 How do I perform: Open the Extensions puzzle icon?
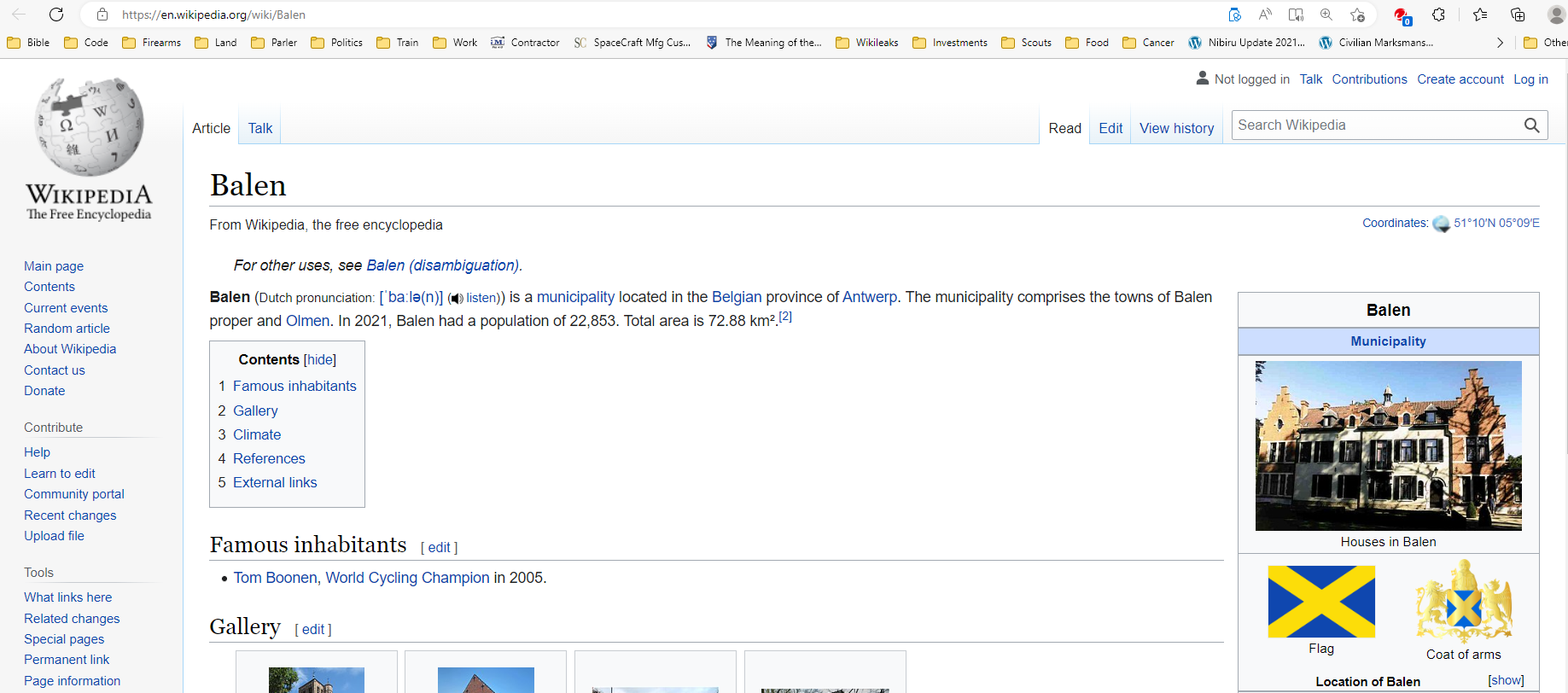tap(1438, 15)
